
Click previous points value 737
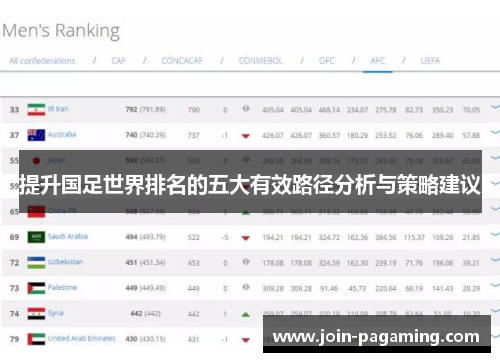pyautogui.click(x=193, y=135)
